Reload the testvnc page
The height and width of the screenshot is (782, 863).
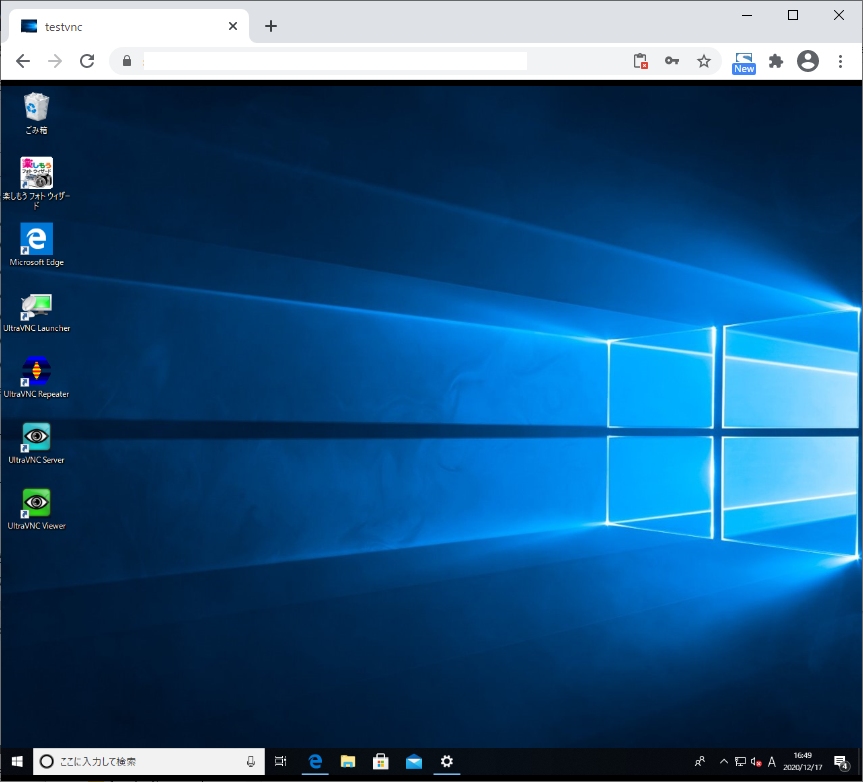(x=87, y=61)
